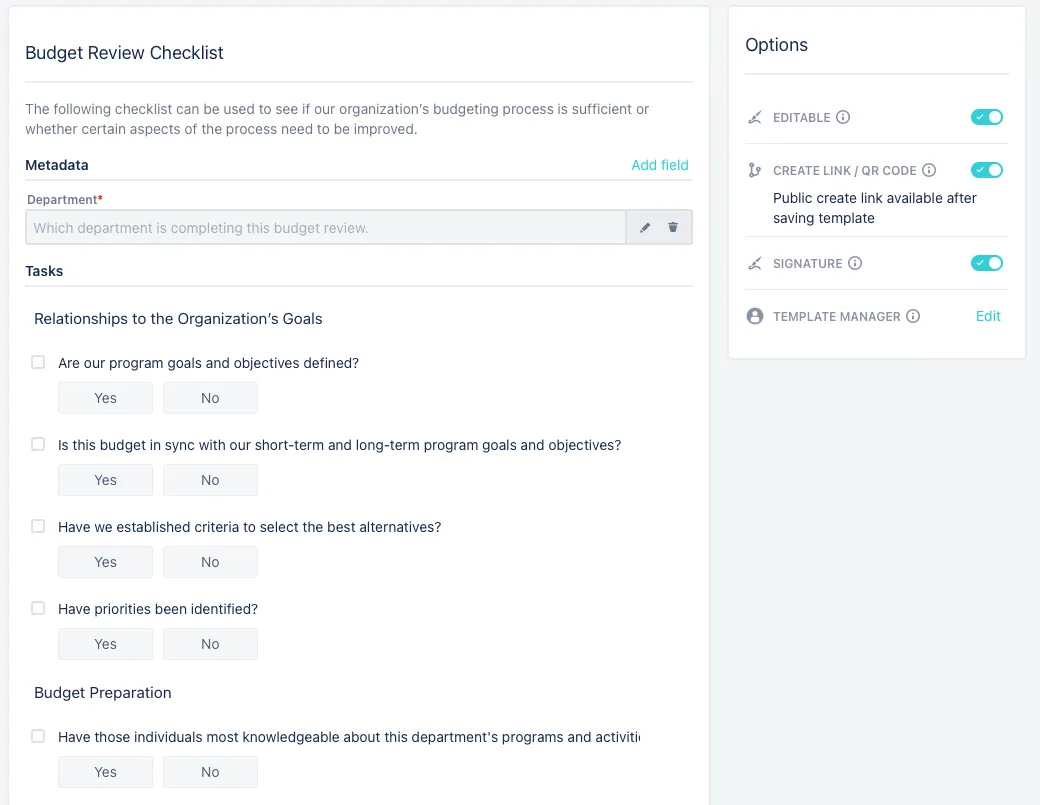Select 'Yes' for program goals defined question
Image resolution: width=1040 pixels, height=805 pixels.
[105, 398]
